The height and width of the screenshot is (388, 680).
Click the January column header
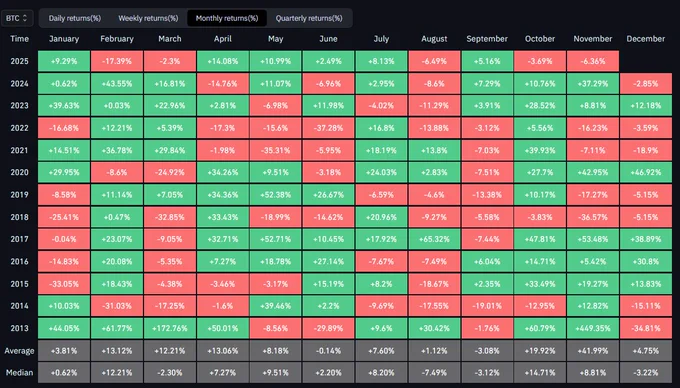[64, 39]
